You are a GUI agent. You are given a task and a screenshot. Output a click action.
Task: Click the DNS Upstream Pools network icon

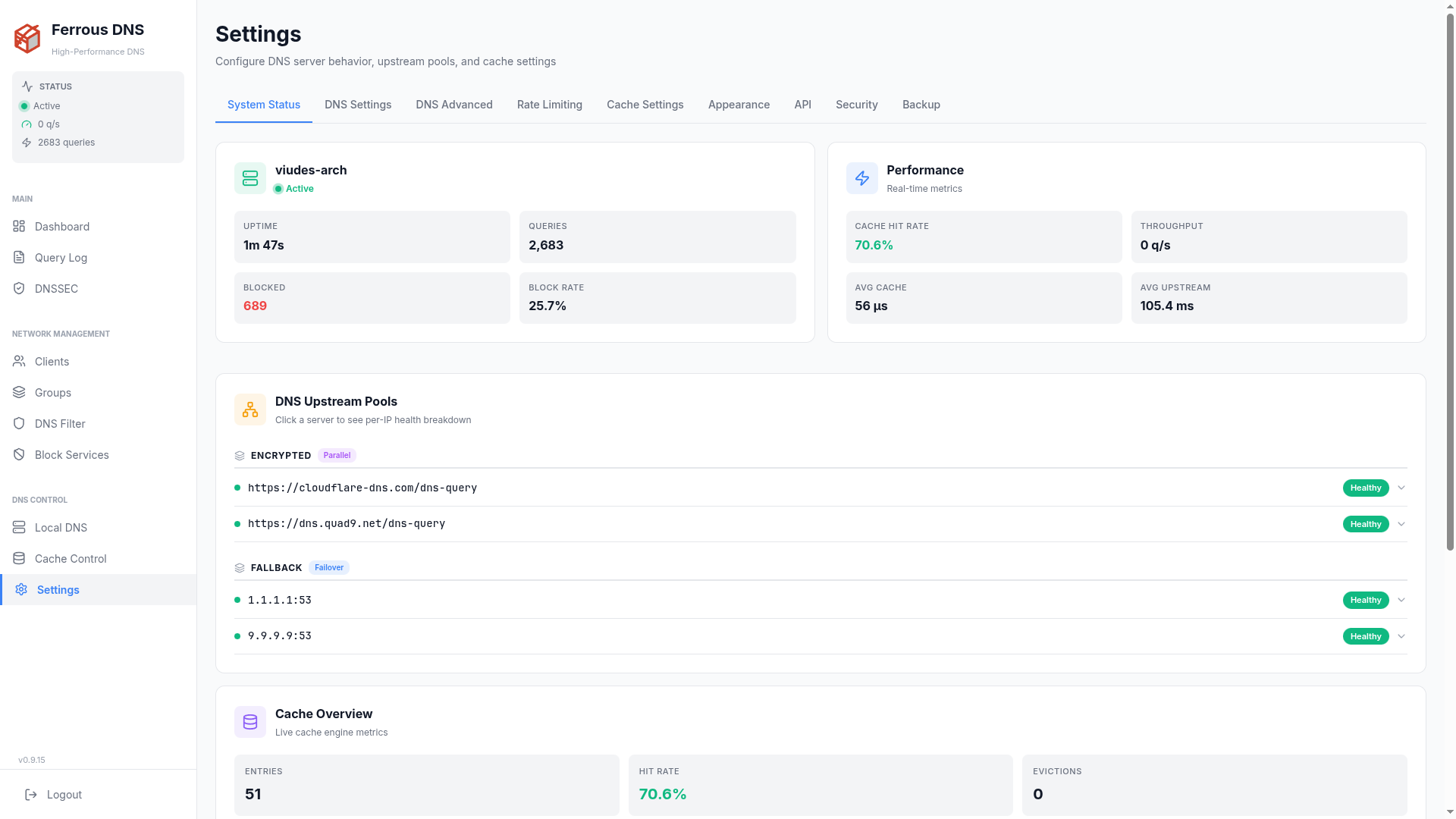point(250,409)
